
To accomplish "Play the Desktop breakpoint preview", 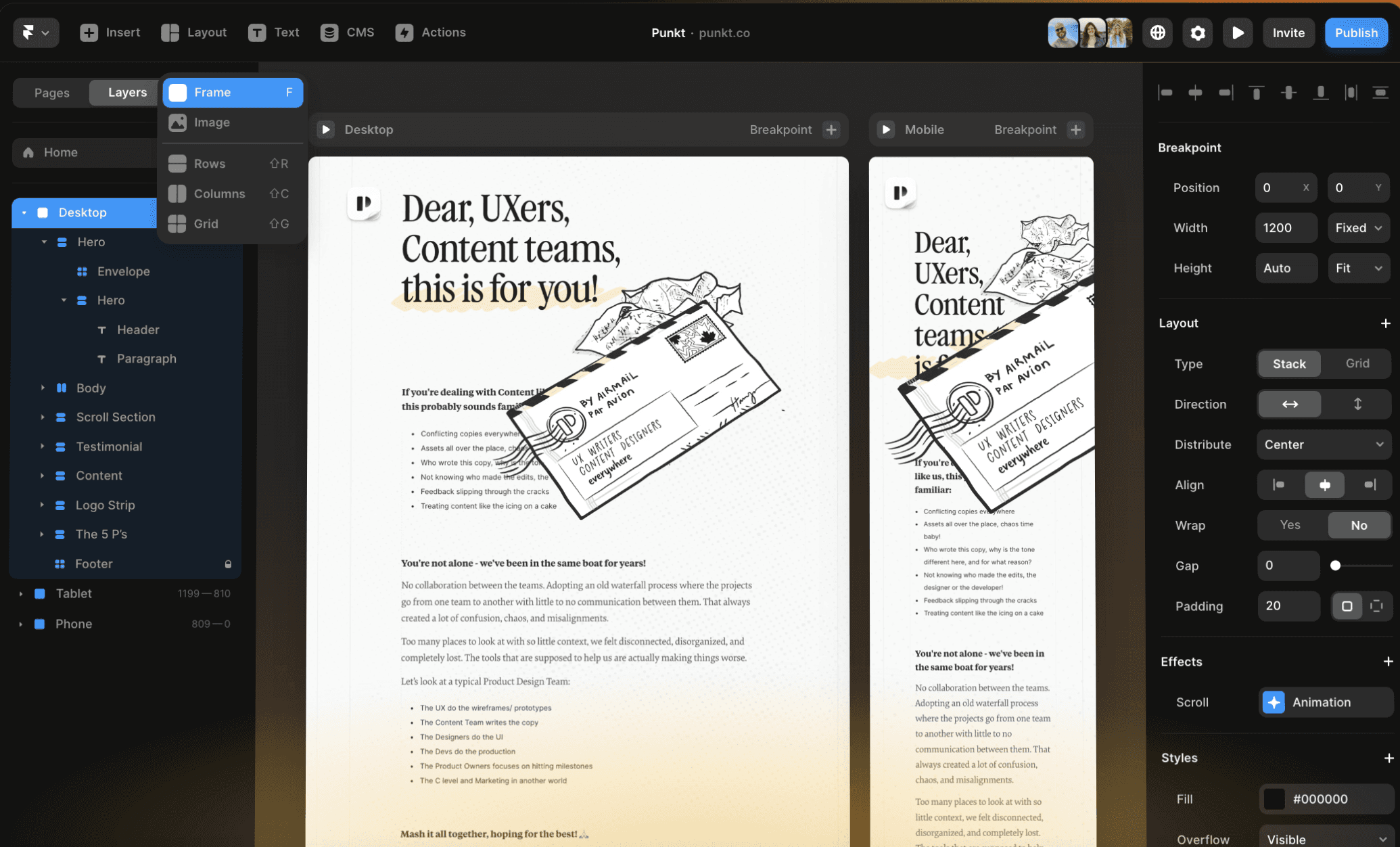I will coord(326,129).
